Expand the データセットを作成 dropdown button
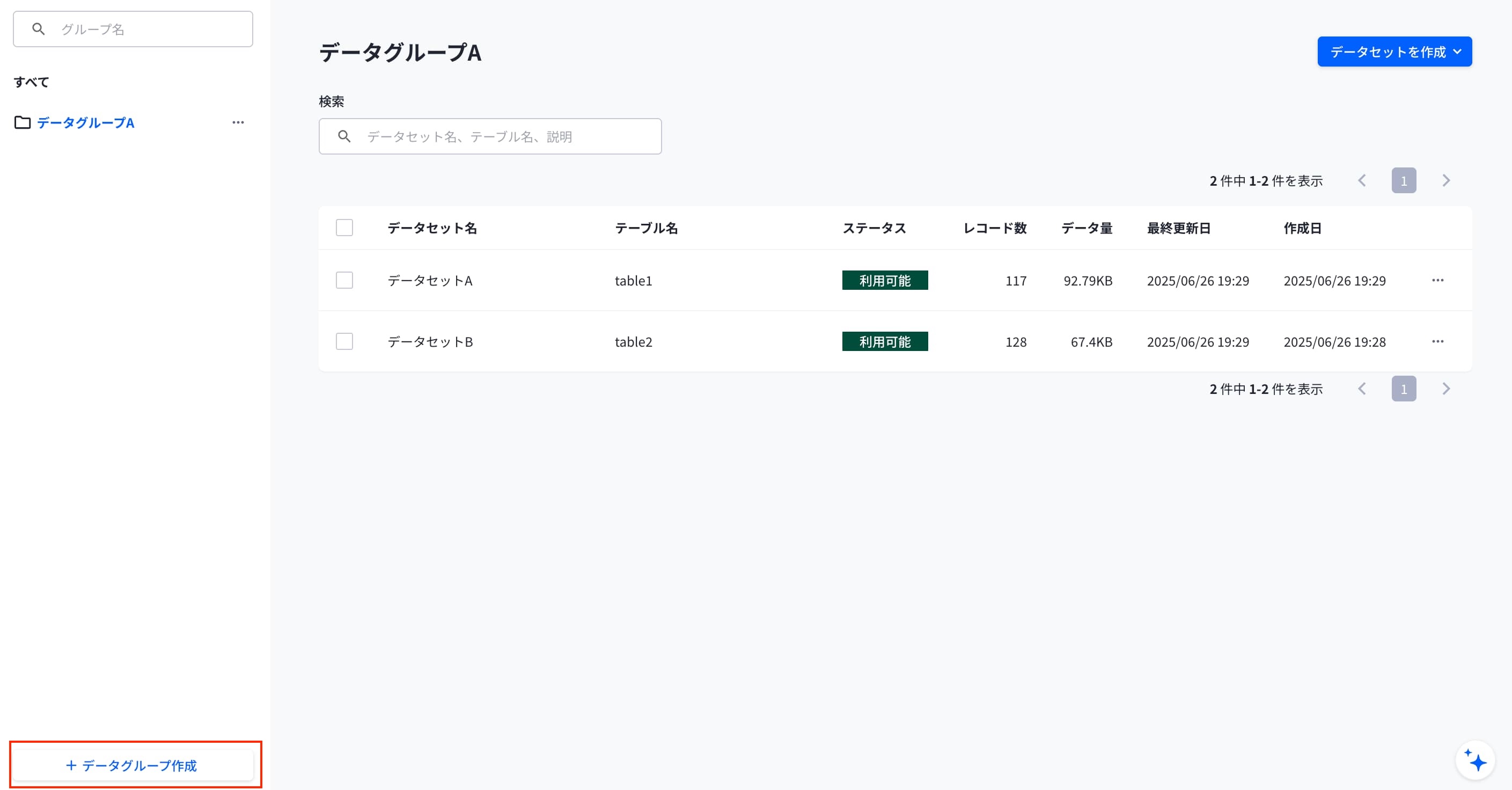 pyautogui.click(x=1394, y=52)
